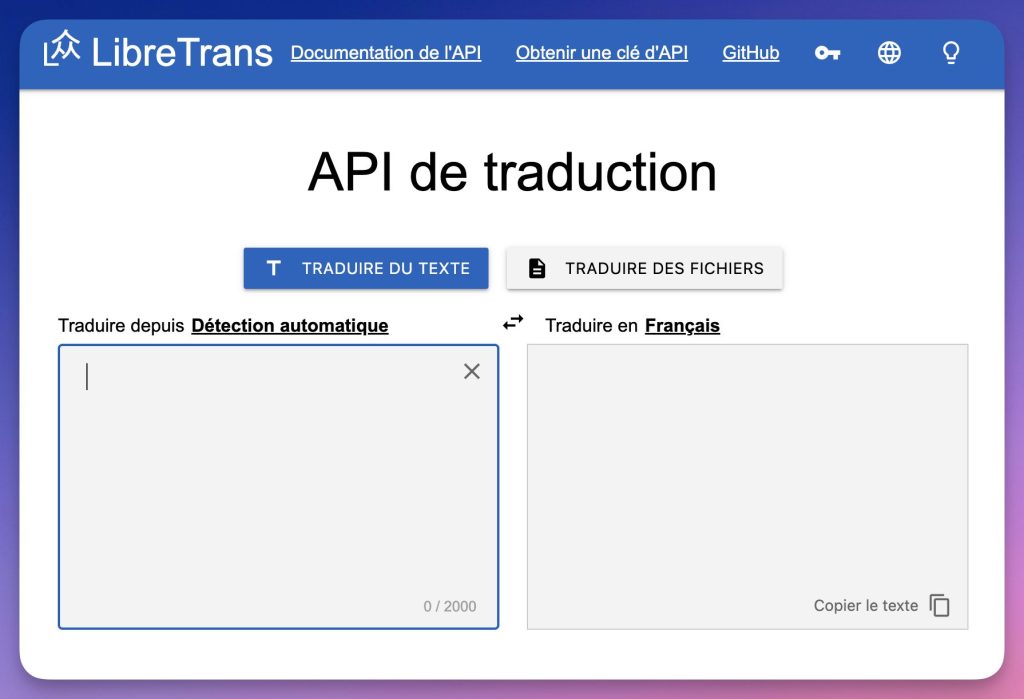Click the document icon on the files button
The width and height of the screenshot is (1024, 699).
pos(537,268)
